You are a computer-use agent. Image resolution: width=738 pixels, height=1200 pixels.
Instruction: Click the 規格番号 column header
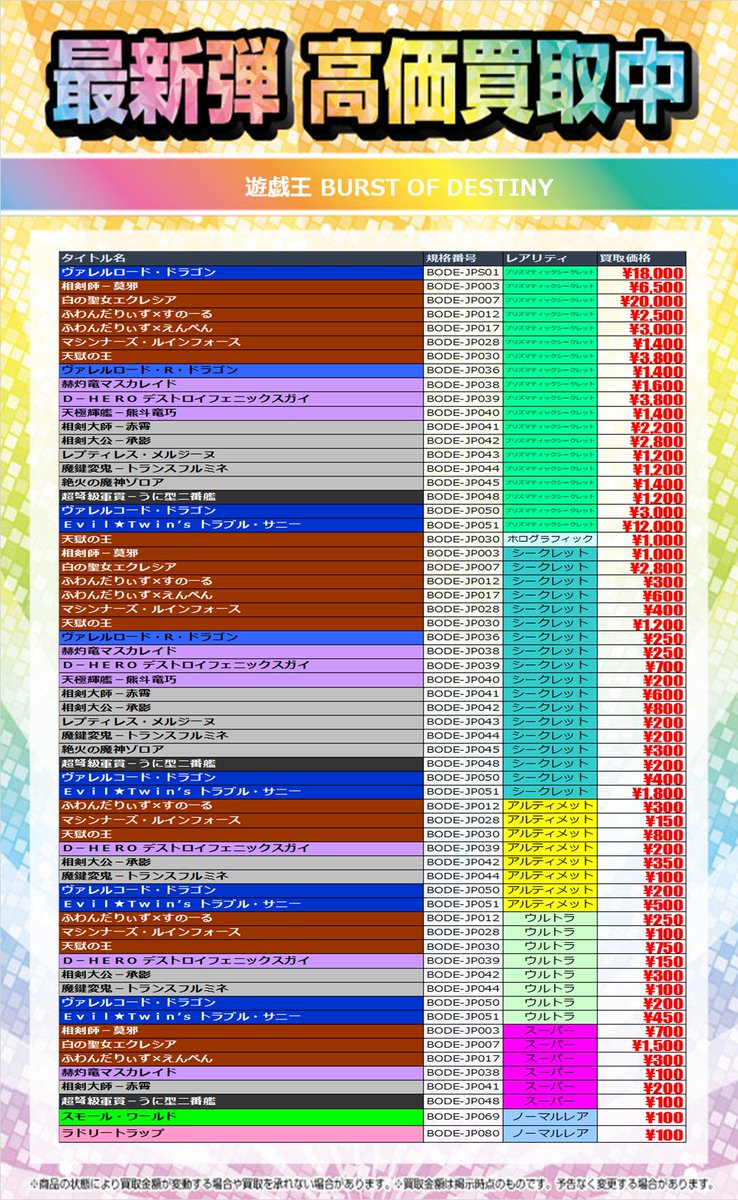click(x=463, y=258)
